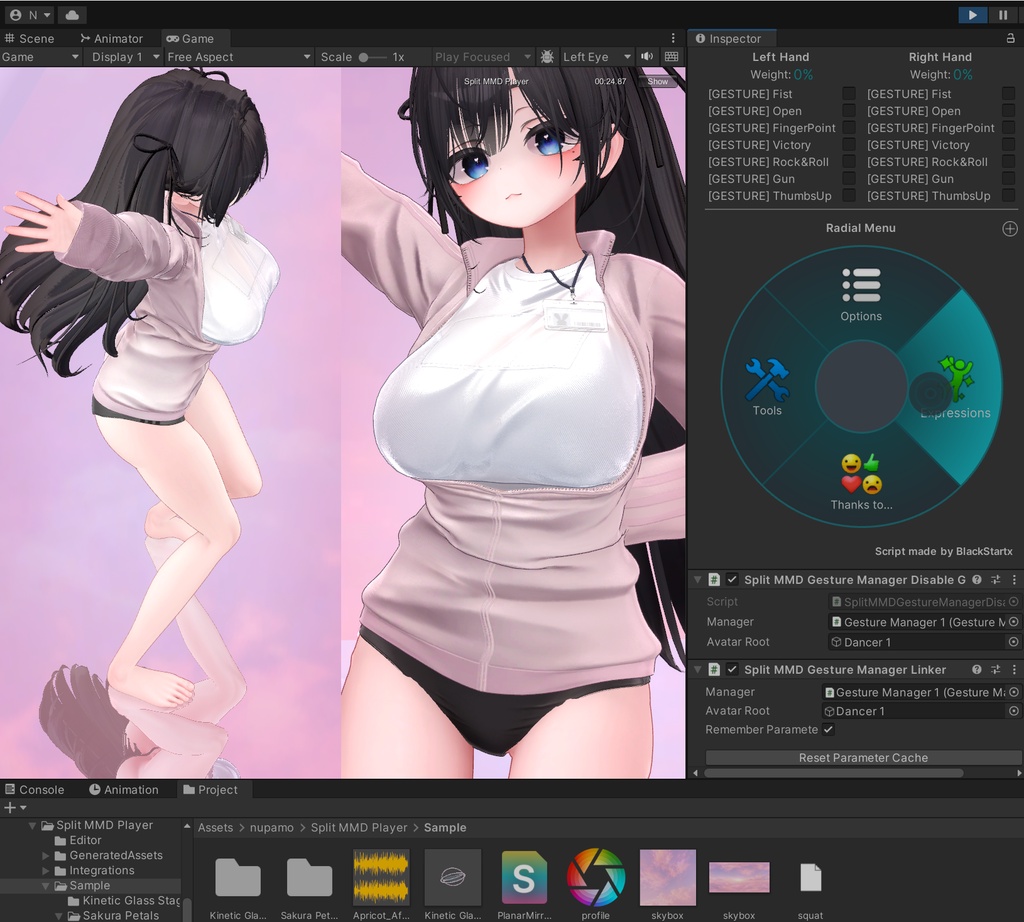The width and height of the screenshot is (1024, 922).
Task: Select the profile asset icon
Action: pos(596,885)
